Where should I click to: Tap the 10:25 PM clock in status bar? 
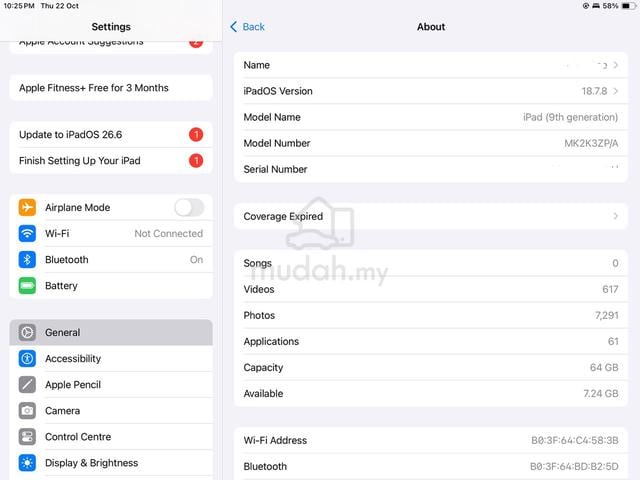point(19,6)
